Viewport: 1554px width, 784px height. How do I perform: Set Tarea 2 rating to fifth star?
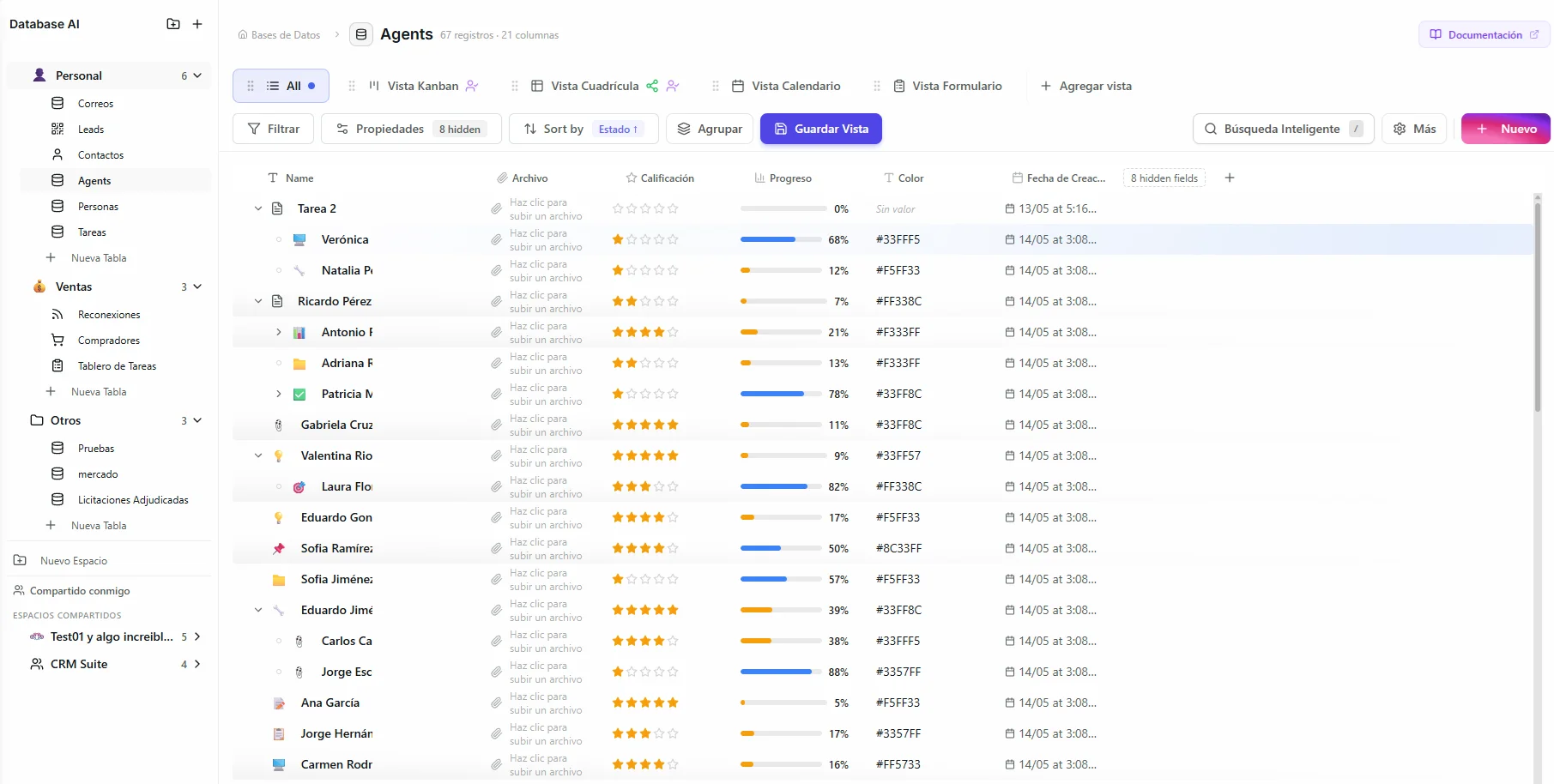coord(673,208)
